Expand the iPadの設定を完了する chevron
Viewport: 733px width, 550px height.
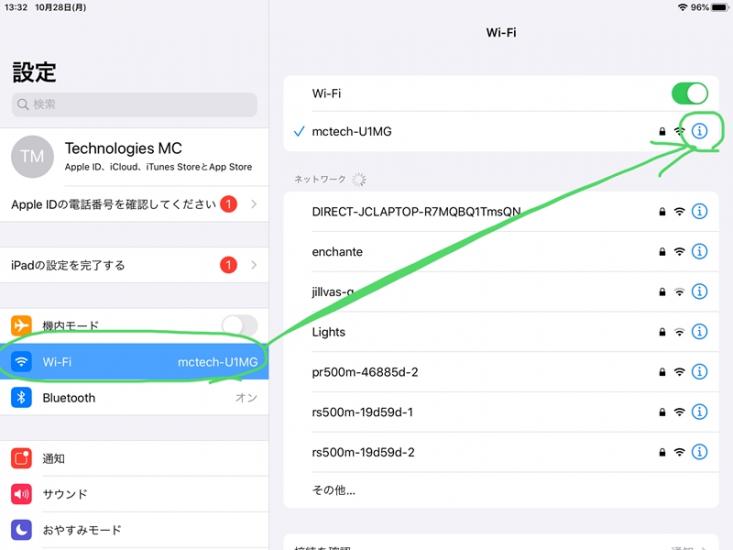point(254,265)
